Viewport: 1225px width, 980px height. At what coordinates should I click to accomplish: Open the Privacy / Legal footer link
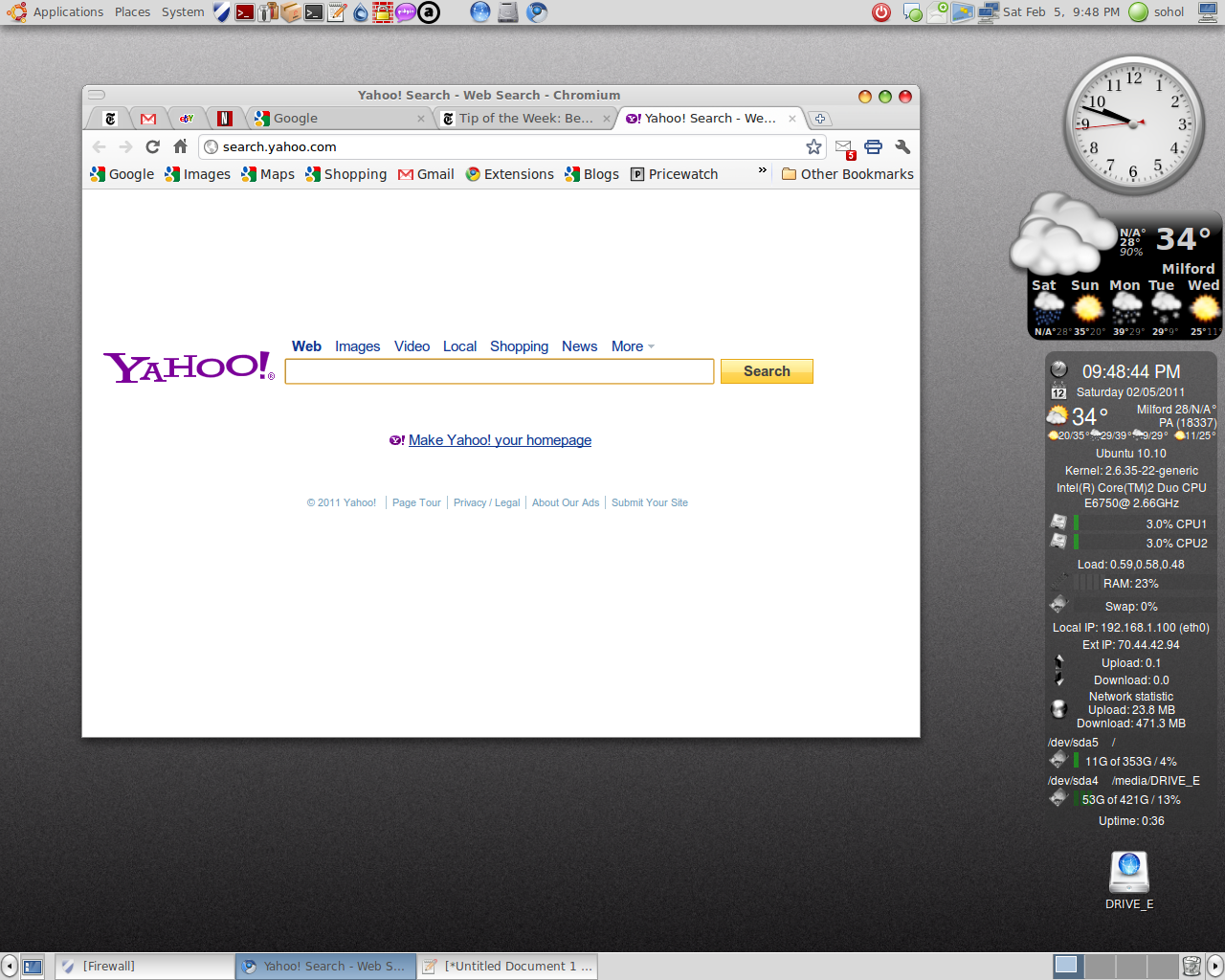(x=486, y=502)
